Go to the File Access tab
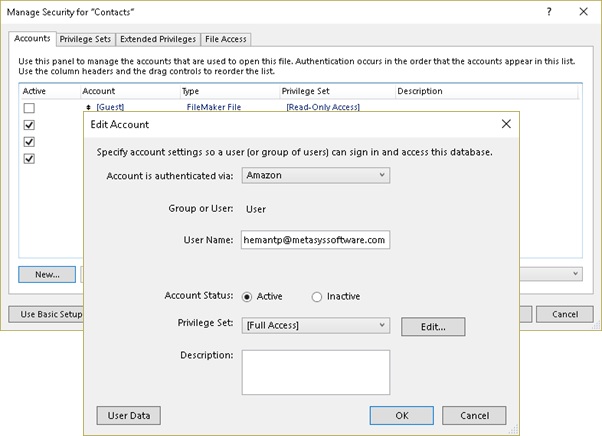Viewport: 602px width, 436px height. [x=225, y=39]
